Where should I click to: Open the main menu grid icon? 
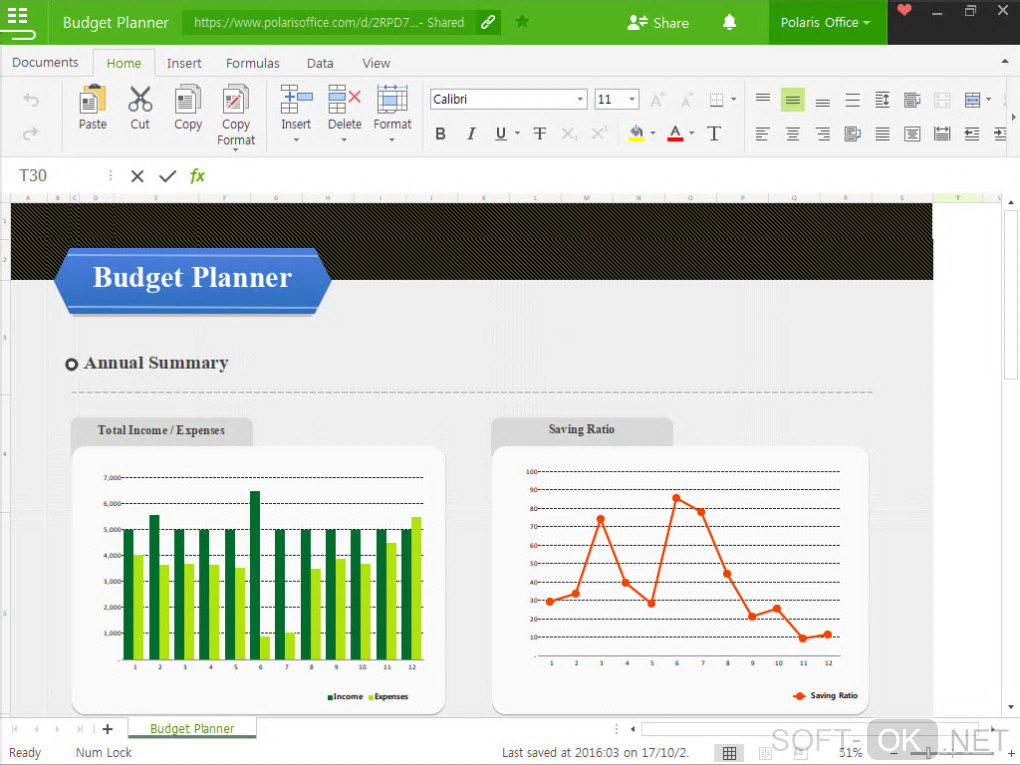[x=18, y=16]
